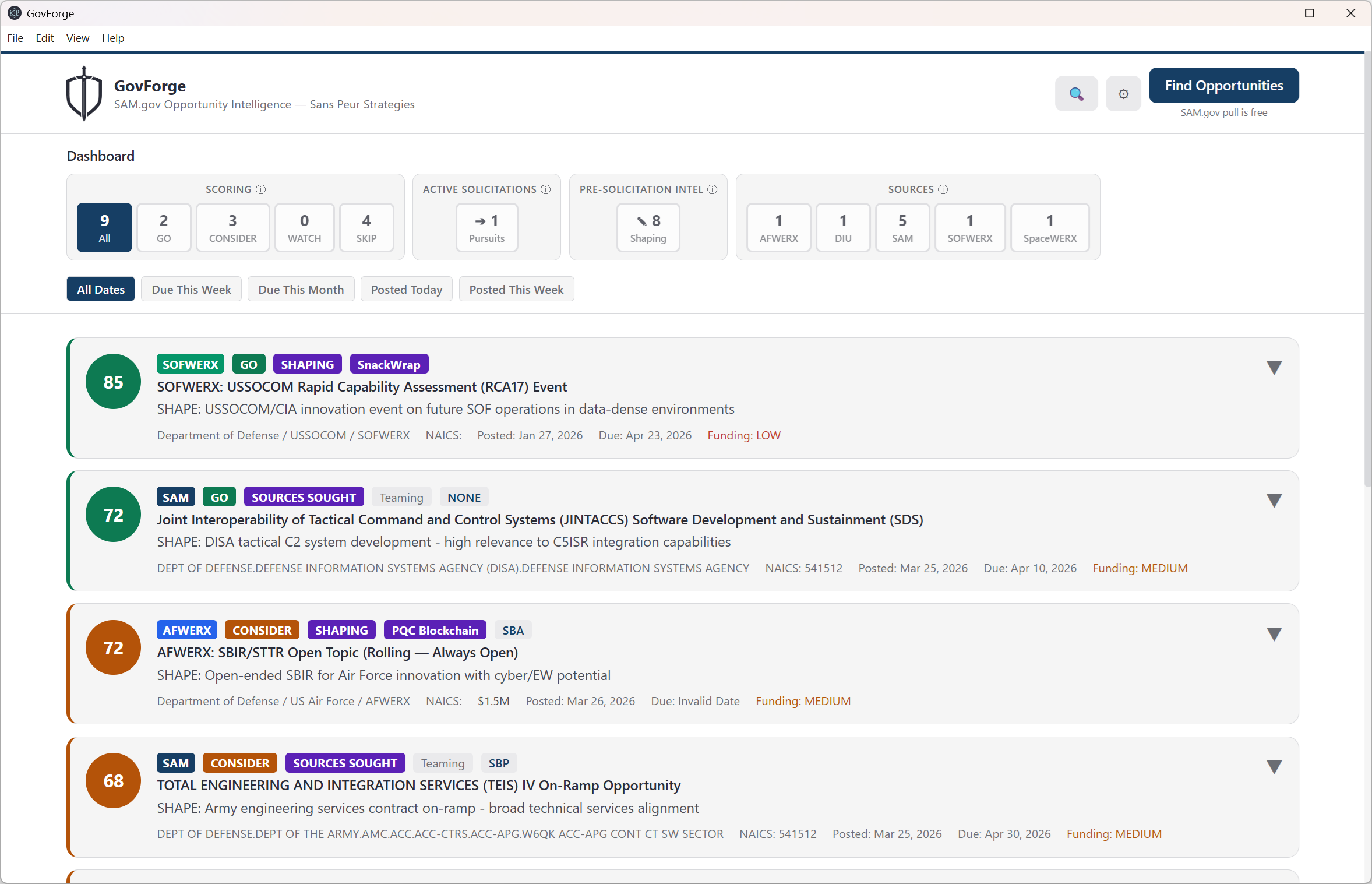The height and width of the screenshot is (884, 1372).
Task: Click the PQC Blockchain tag
Action: 435,630
